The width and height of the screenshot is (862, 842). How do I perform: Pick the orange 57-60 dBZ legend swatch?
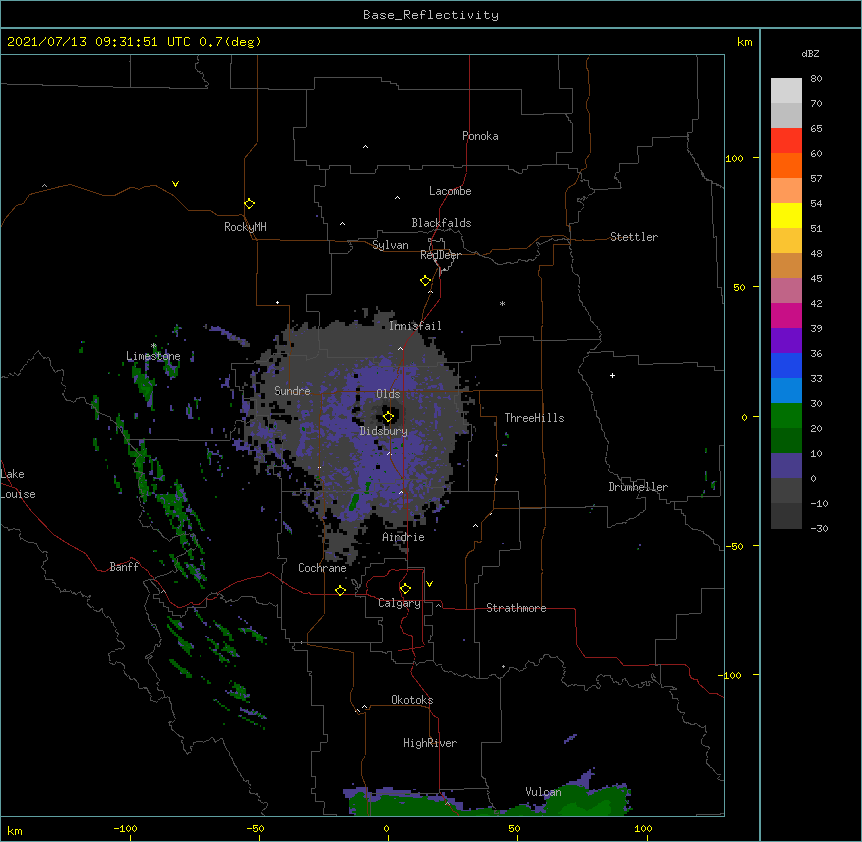786,165
